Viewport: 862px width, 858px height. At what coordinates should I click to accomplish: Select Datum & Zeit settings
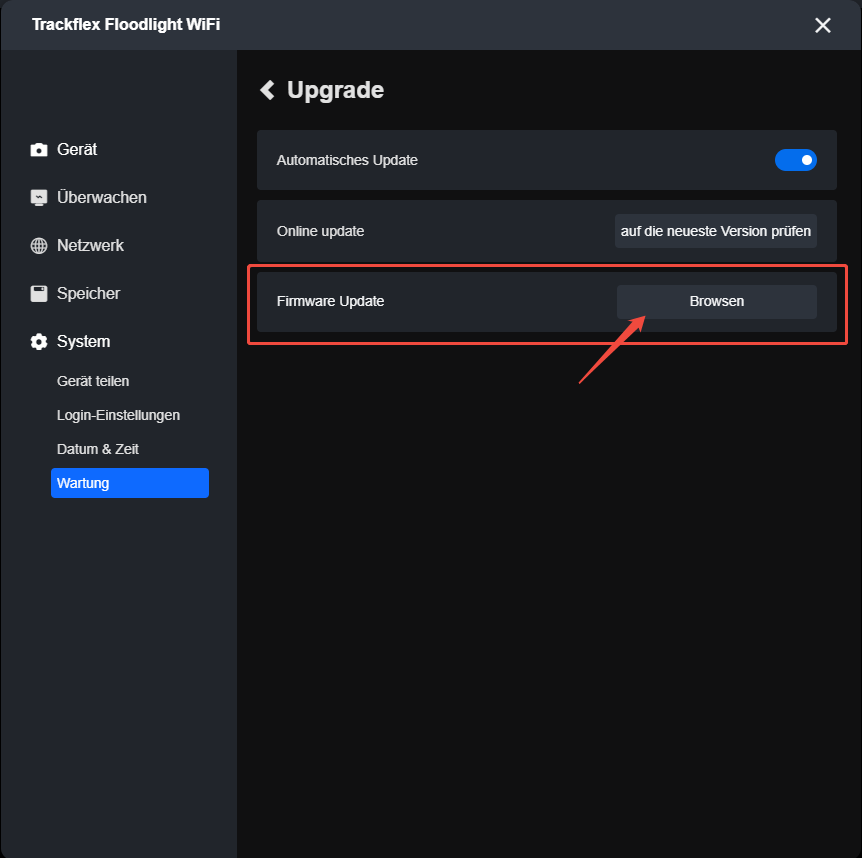click(x=97, y=449)
